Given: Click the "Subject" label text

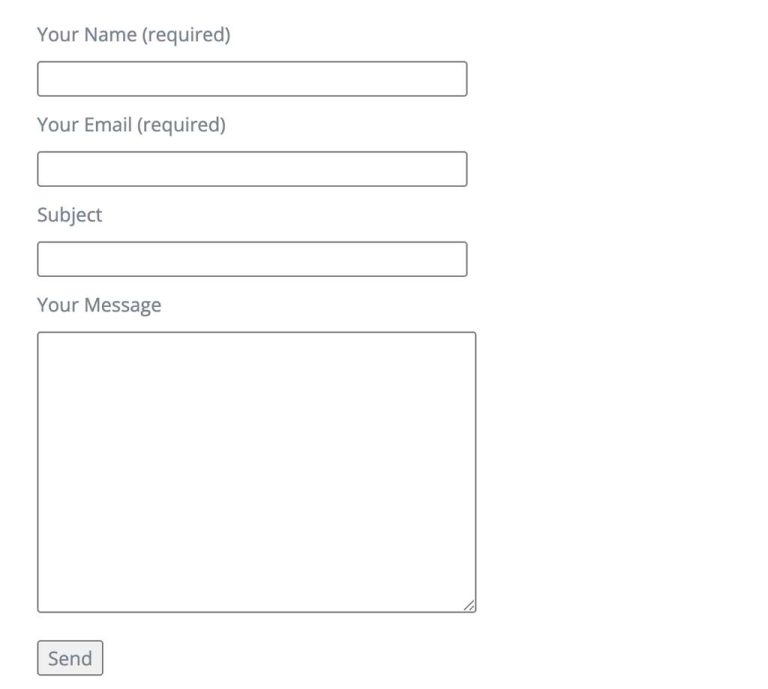Looking at the screenshot, I should coord(70,215).
